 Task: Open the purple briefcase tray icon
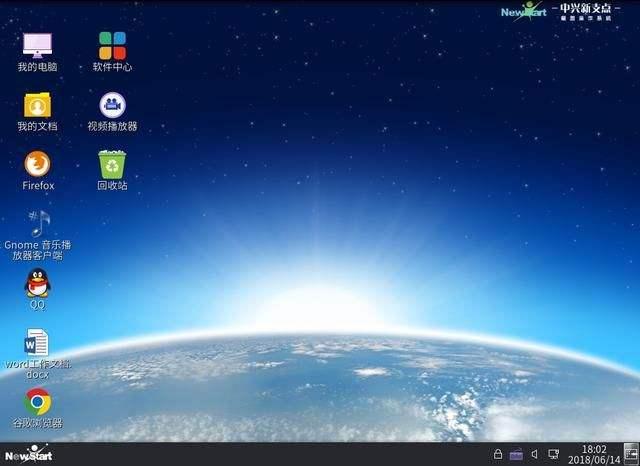516,454
